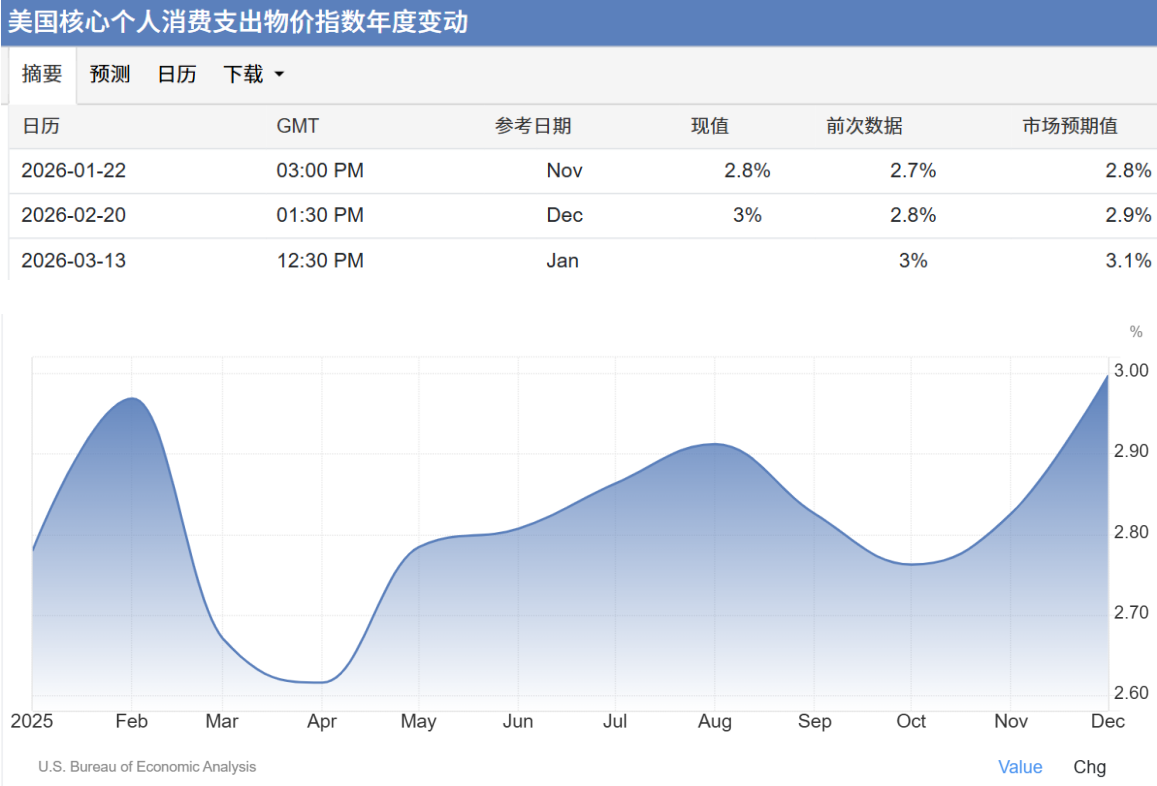
Task: Show the Value view of the chart
Action: (1020, 767)
